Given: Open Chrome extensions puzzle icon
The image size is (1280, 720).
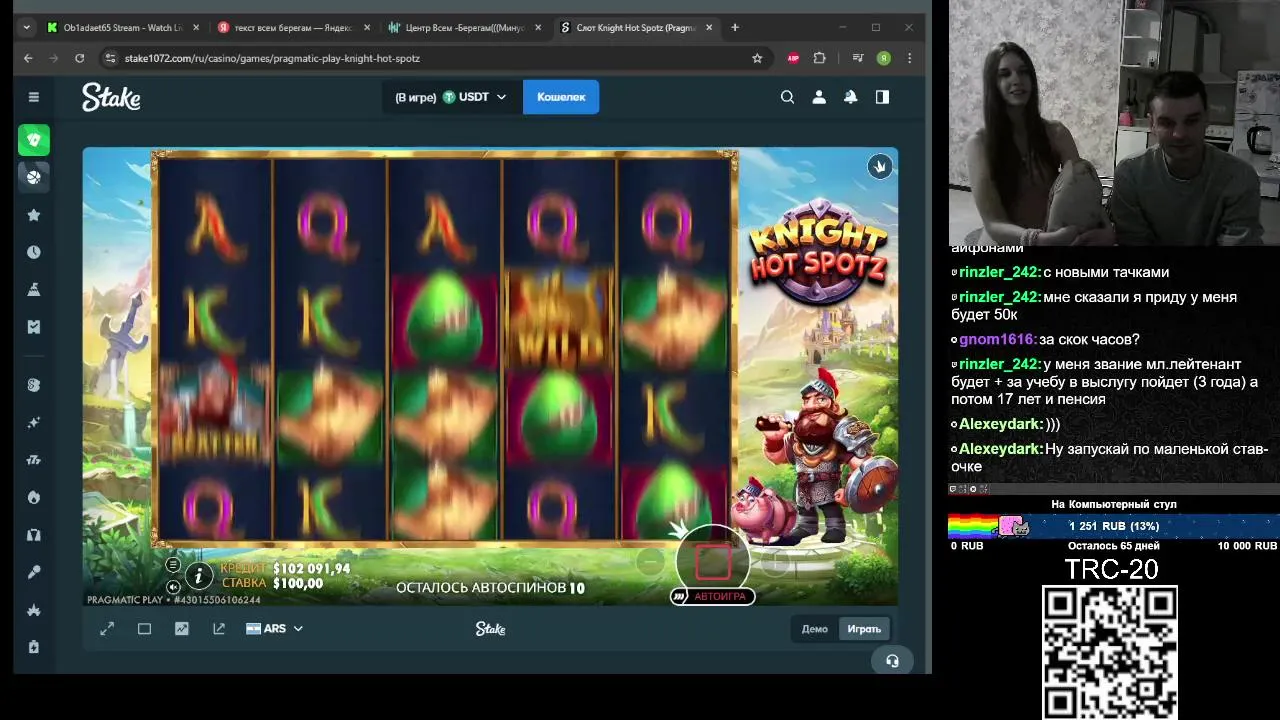Looking at the screenshot, I should click(820, 58).
